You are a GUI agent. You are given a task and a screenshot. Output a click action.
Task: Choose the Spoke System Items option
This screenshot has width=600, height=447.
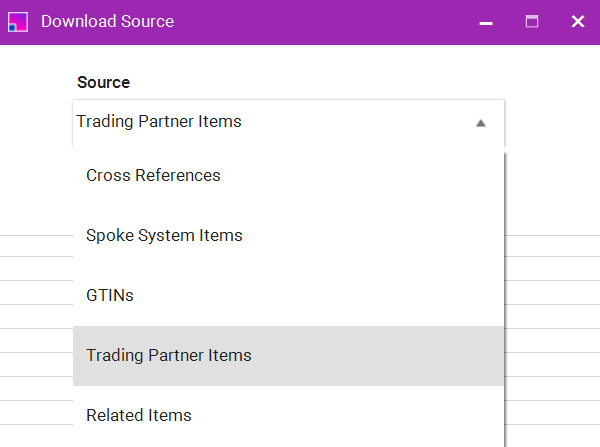[x=164, y=236]
